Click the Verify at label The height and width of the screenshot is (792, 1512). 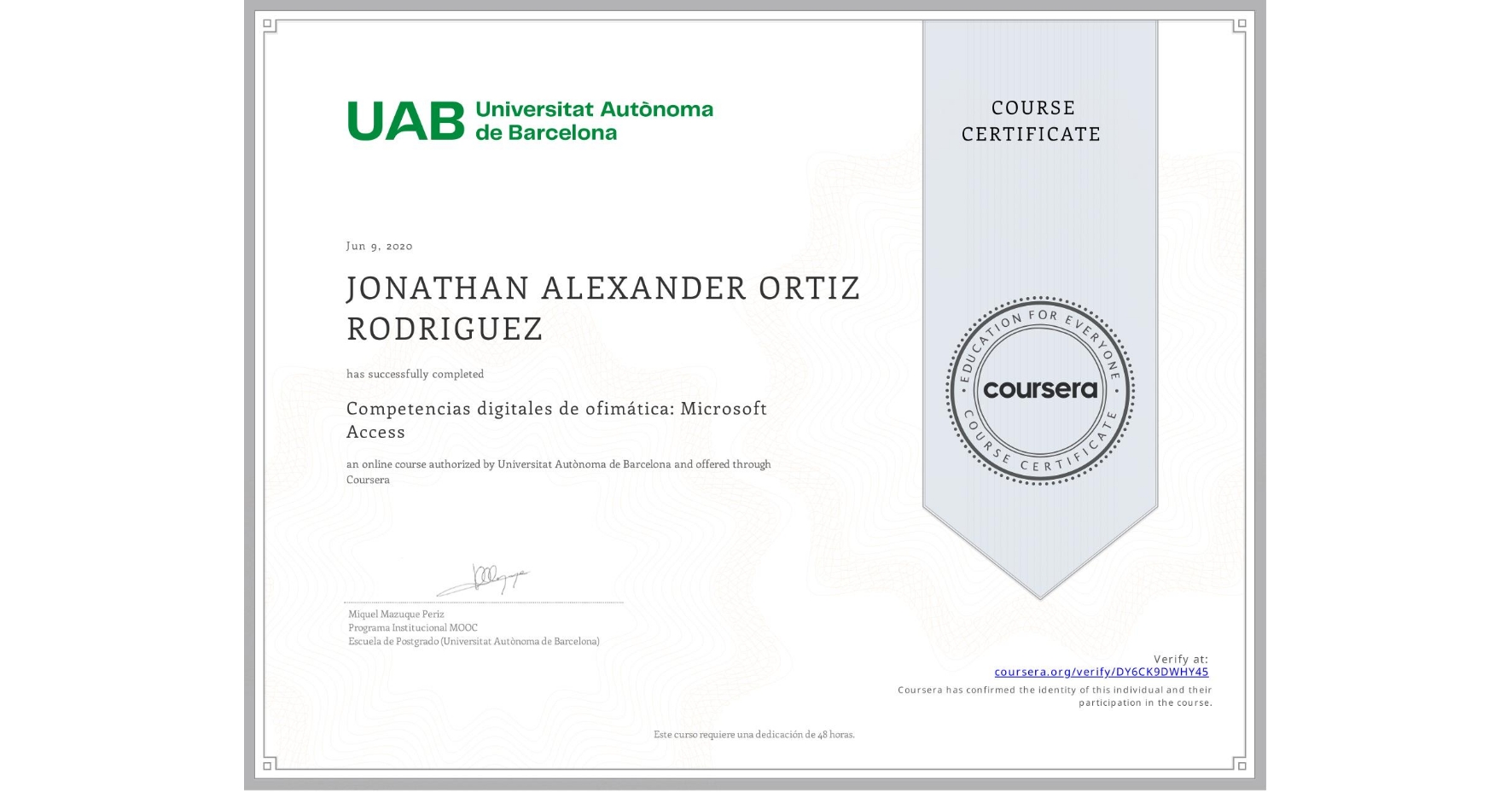click(x=1180, y=657)
